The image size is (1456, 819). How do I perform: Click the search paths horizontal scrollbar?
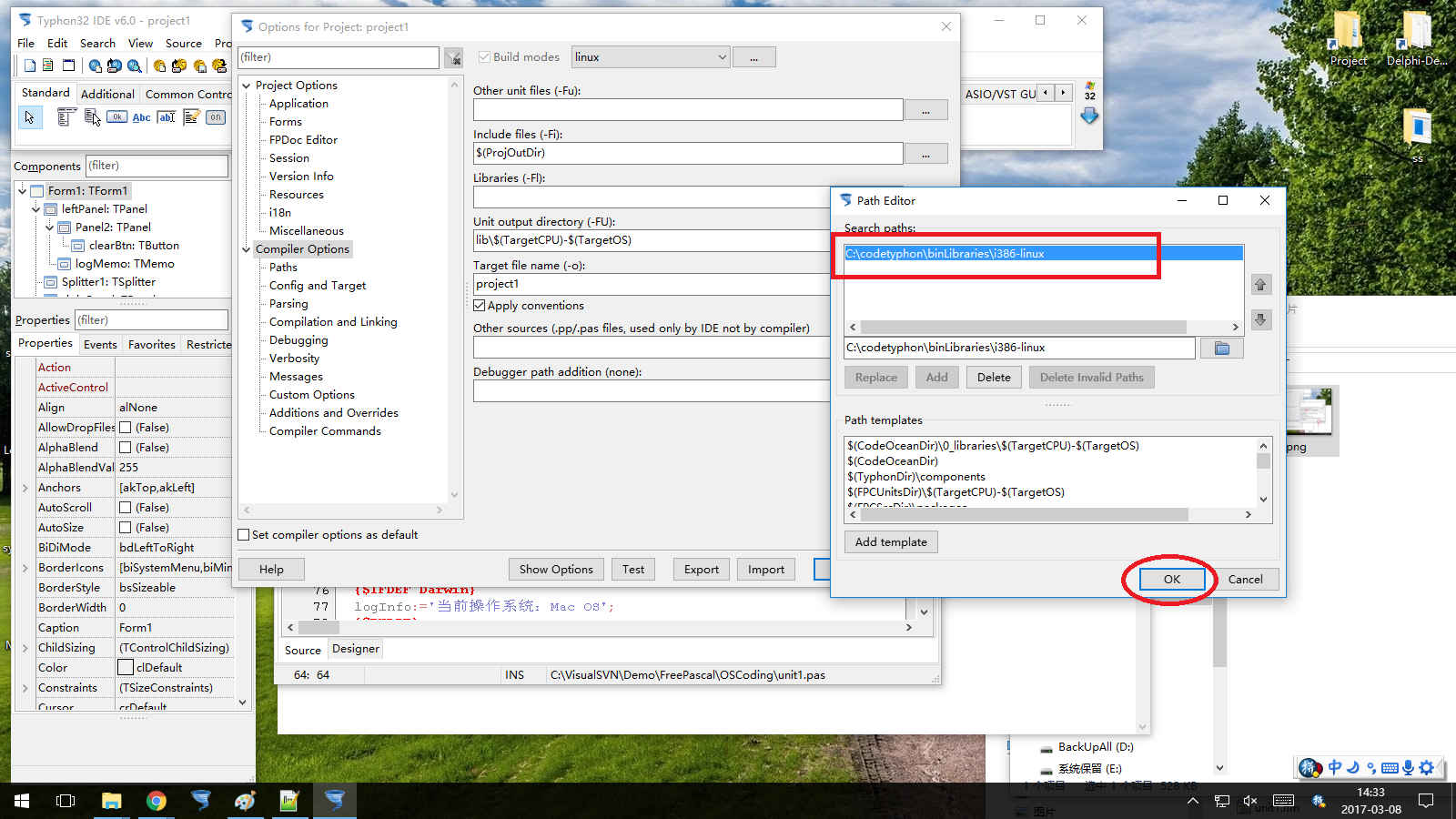pos(1023,327)
